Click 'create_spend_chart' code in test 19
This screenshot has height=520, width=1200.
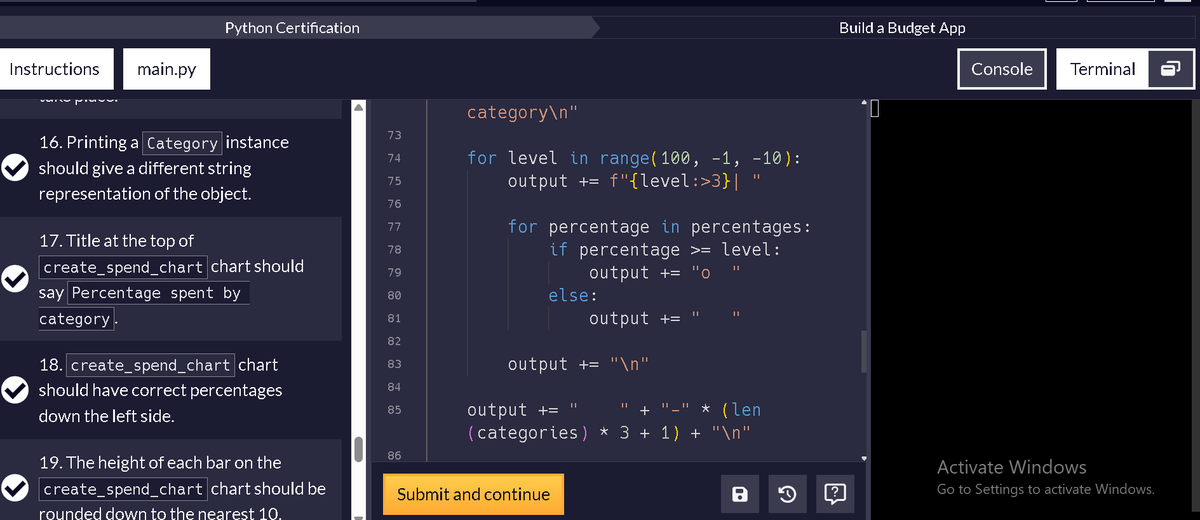123,489
